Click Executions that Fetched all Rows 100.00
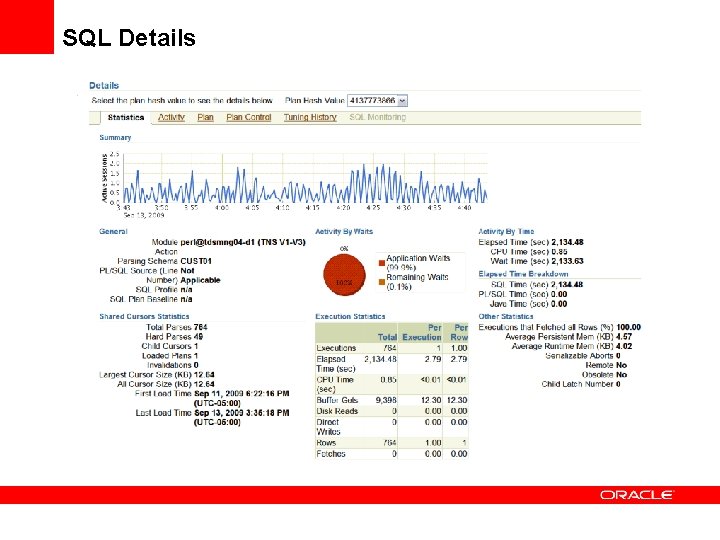720x540 pixels. (x=628, y=327)
